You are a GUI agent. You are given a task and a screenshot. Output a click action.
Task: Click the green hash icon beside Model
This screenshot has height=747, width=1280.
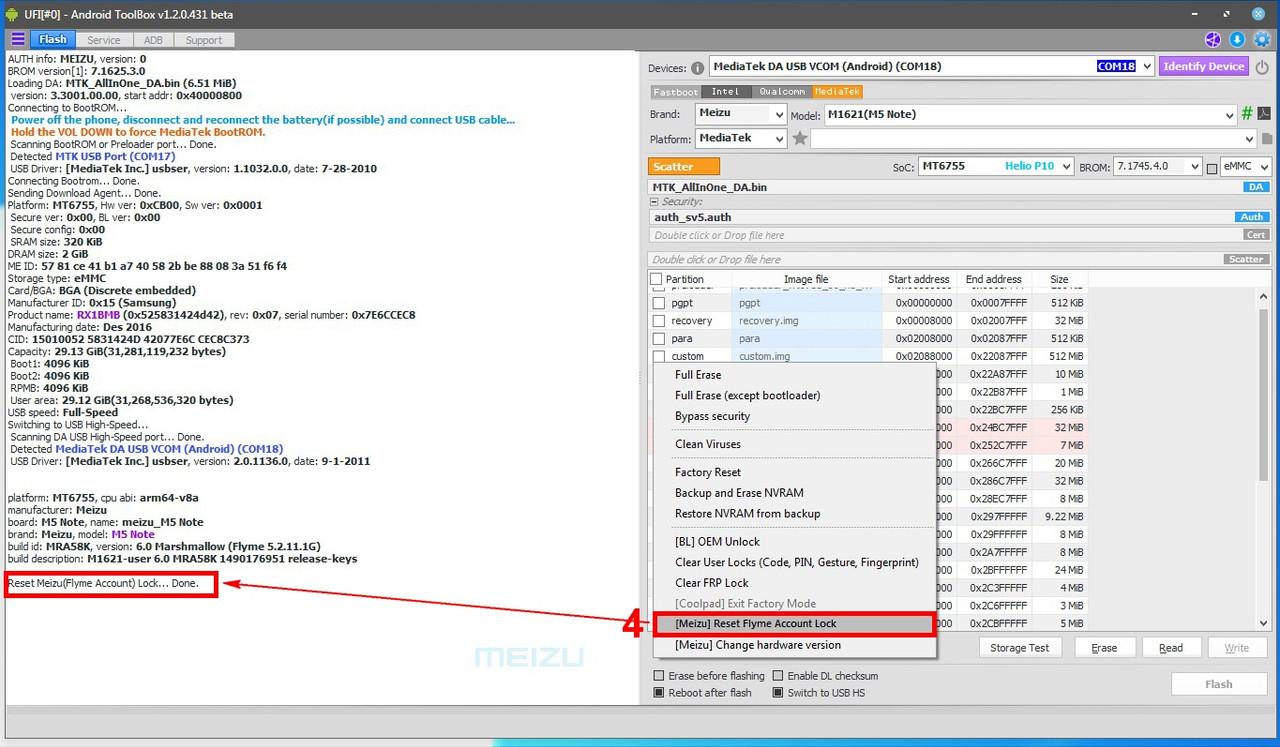pyautogui.click(x=1247, y=114)
